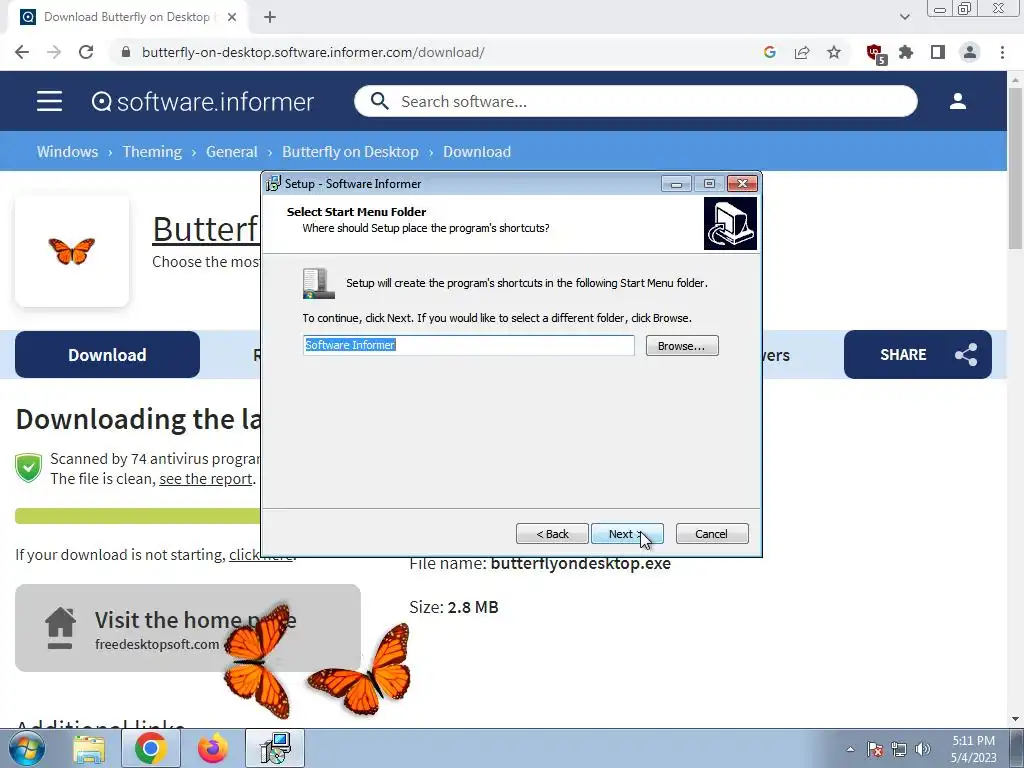Click the page vertical scrollbar
Viewport: 1024px width, 768px height.
[1015, 167]
